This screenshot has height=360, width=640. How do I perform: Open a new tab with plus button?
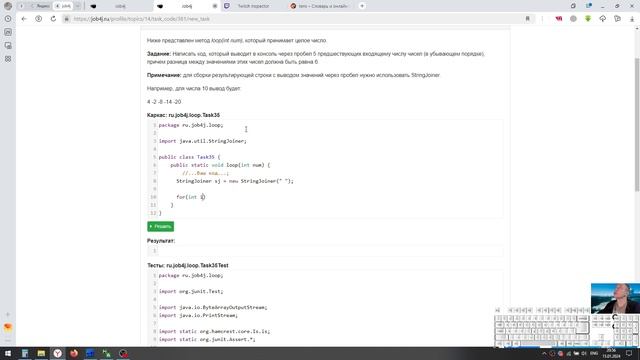point(362,6)
